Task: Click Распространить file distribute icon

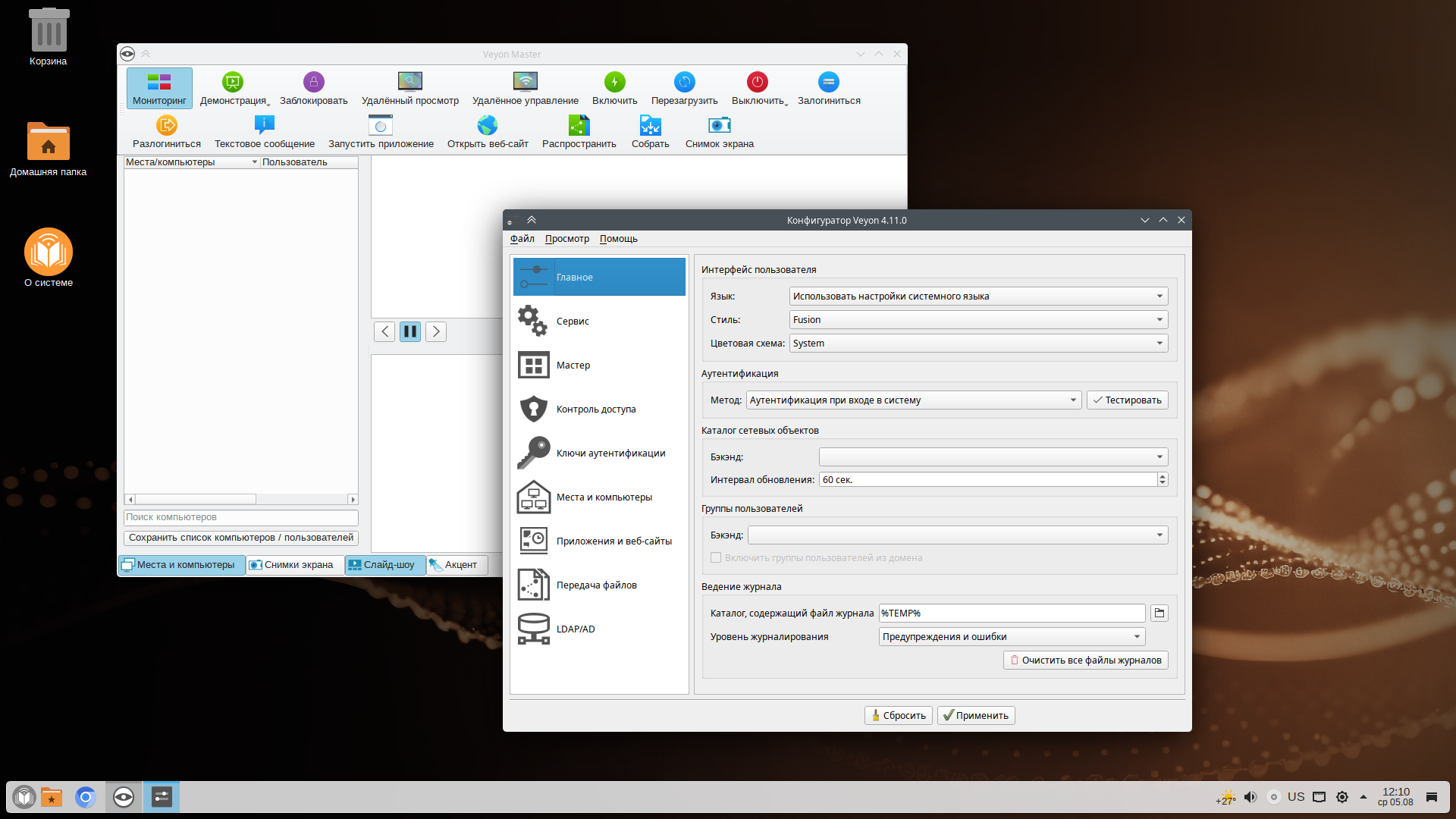Action: coord(579,125)
